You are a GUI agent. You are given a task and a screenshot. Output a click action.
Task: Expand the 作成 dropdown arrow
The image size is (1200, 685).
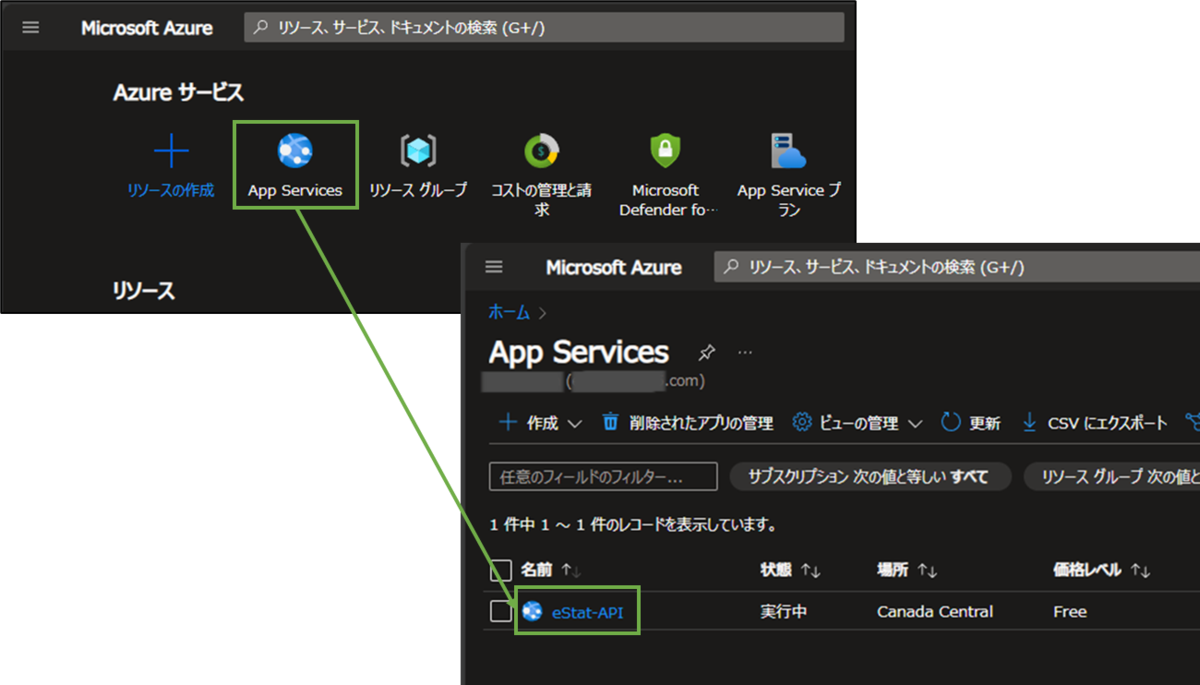[x=574, y=423]
